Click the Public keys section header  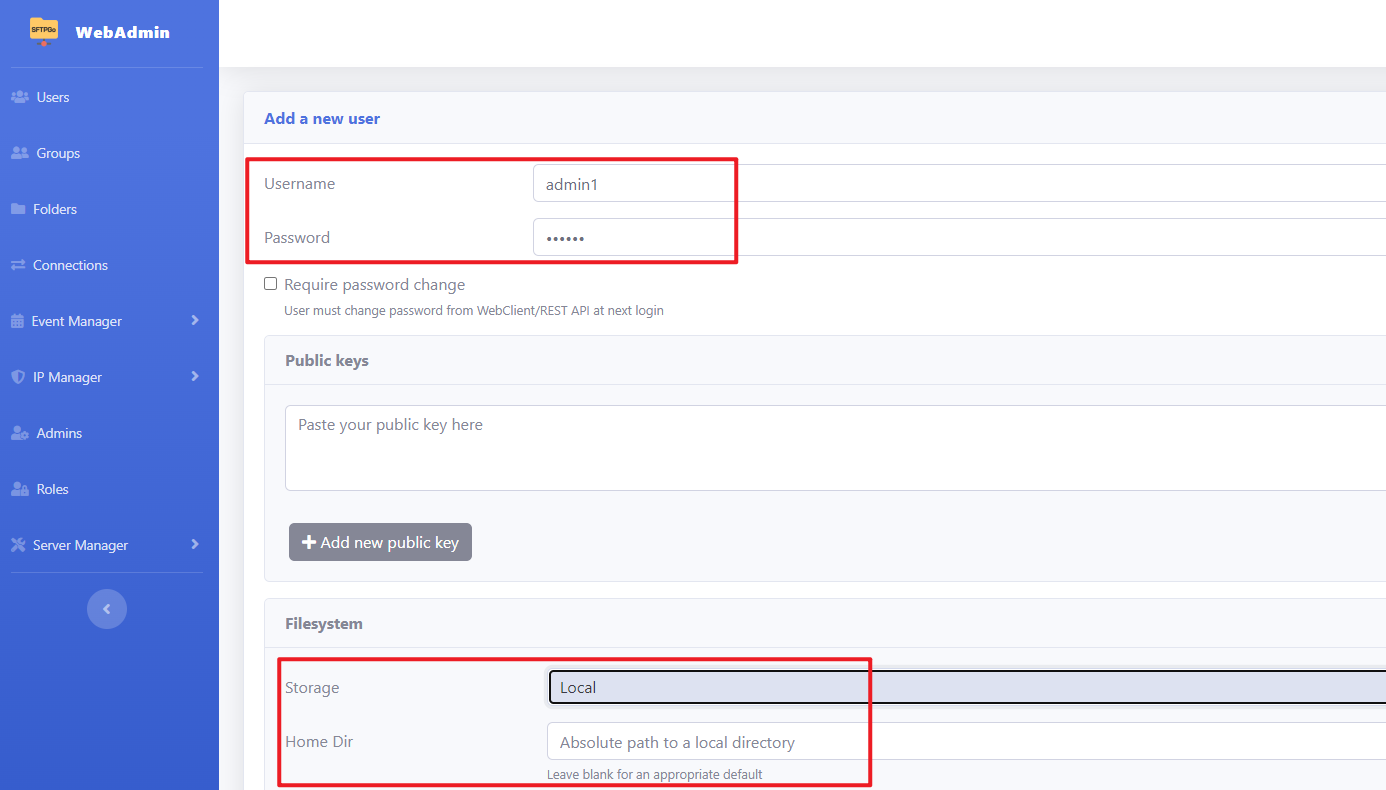[x=327, y=360]
